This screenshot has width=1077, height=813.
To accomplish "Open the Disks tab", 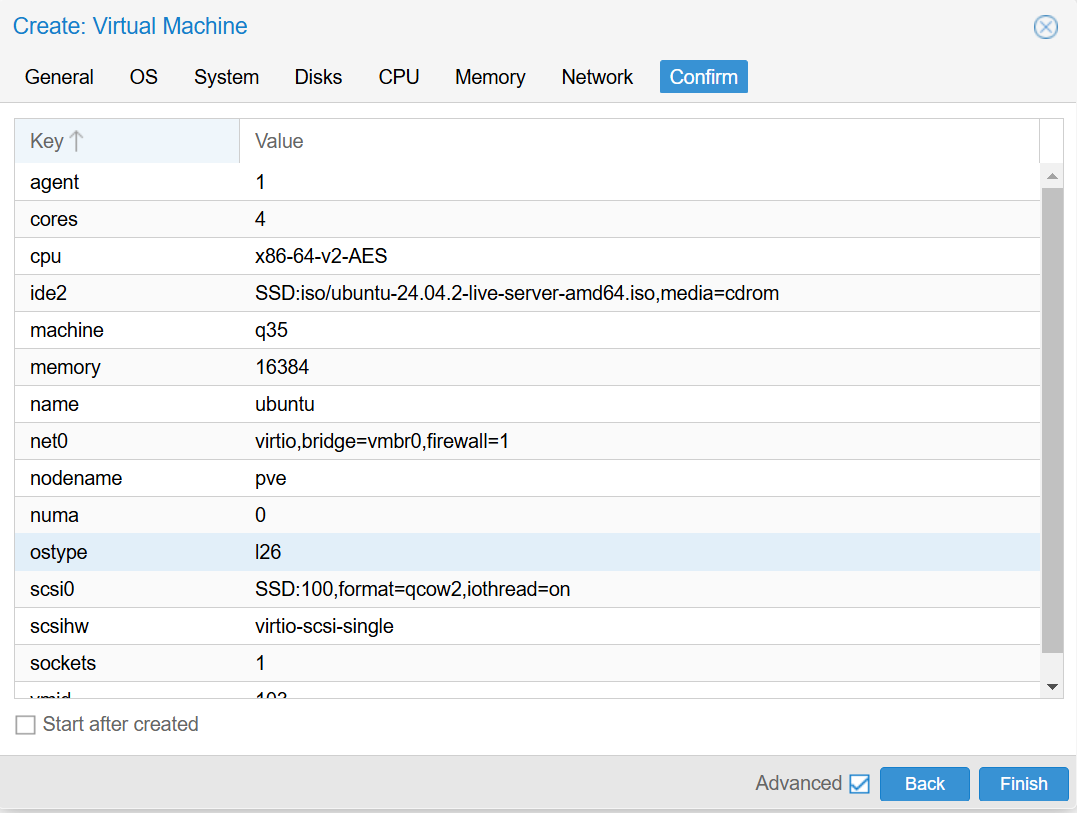I will click(318, 77).
